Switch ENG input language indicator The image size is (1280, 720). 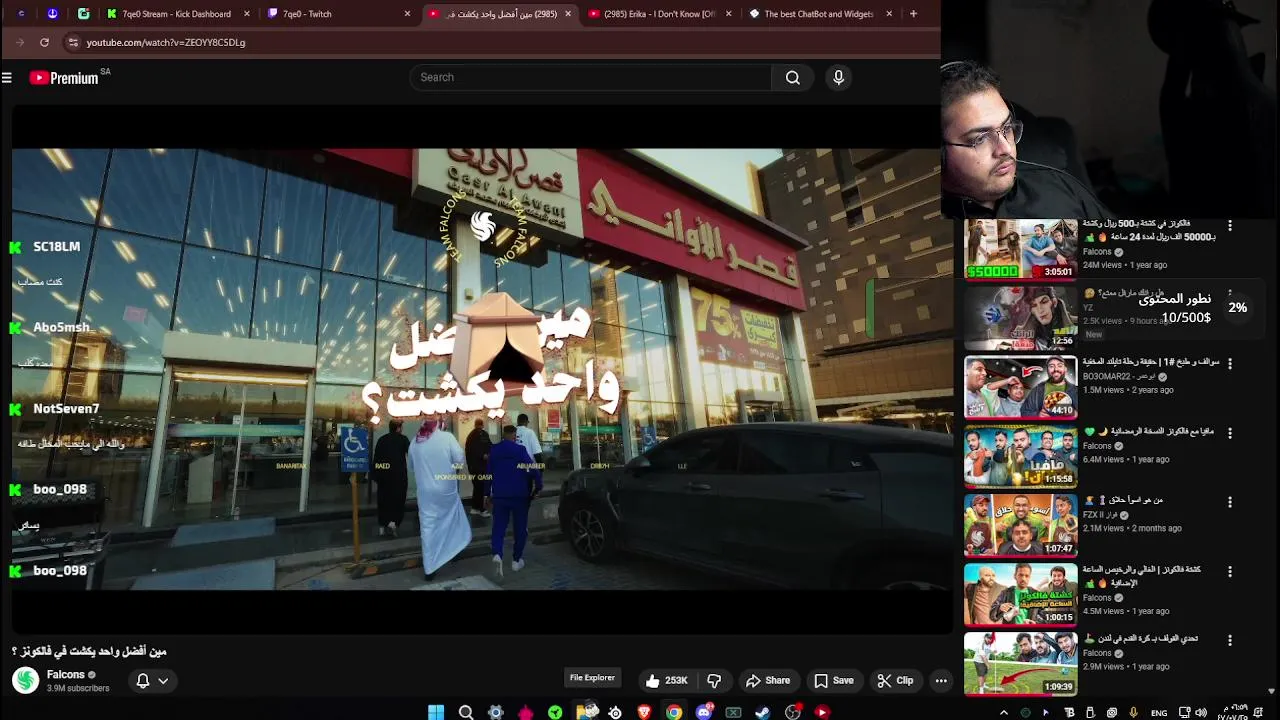tap(1159, 713)
